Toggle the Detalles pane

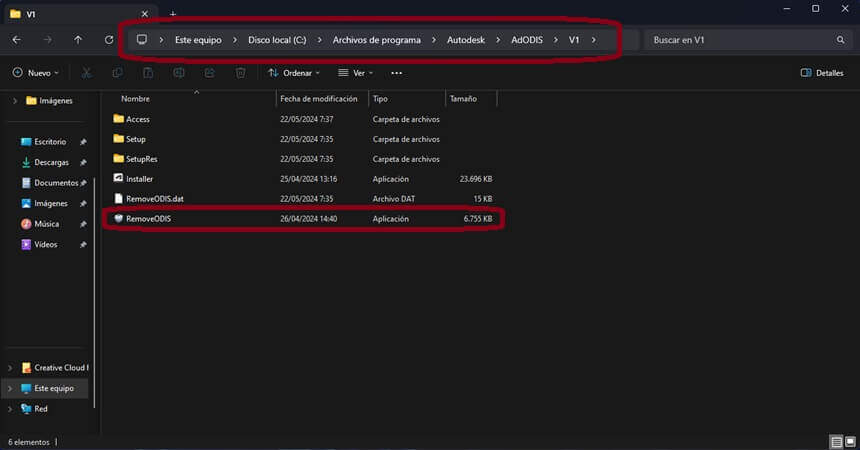point(822,72)
